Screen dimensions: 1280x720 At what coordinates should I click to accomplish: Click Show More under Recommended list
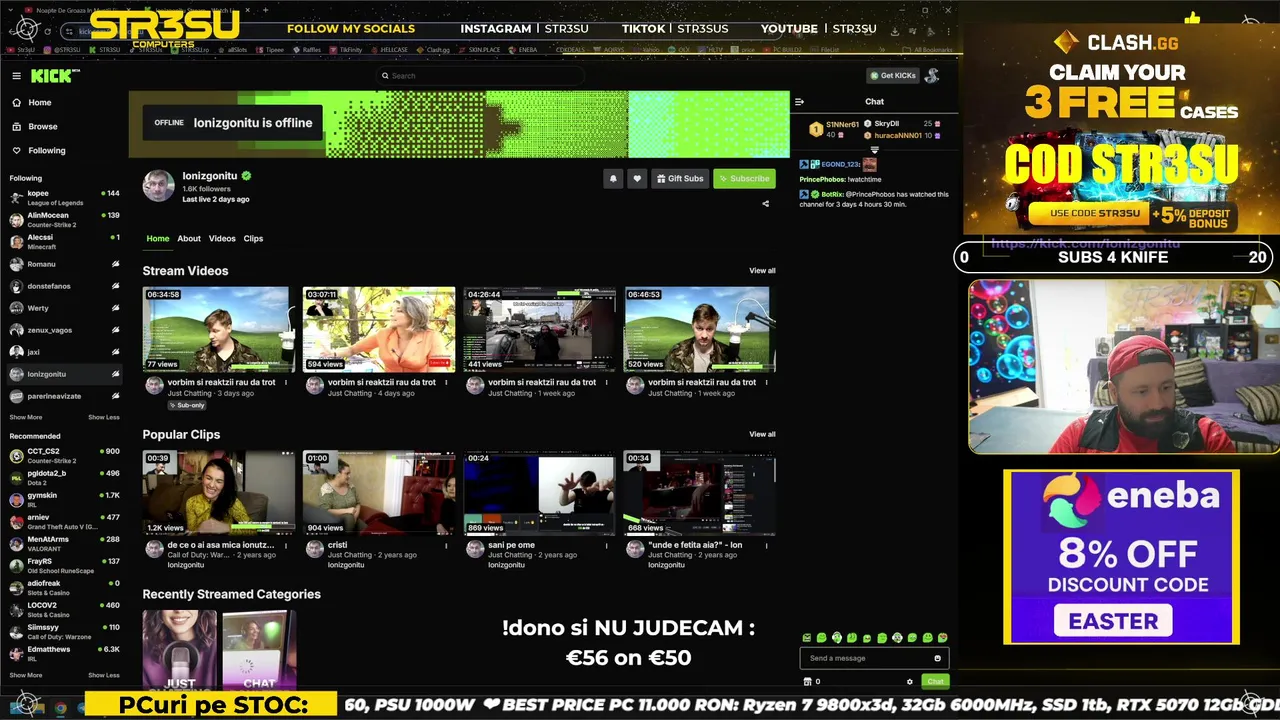(26, 675)
